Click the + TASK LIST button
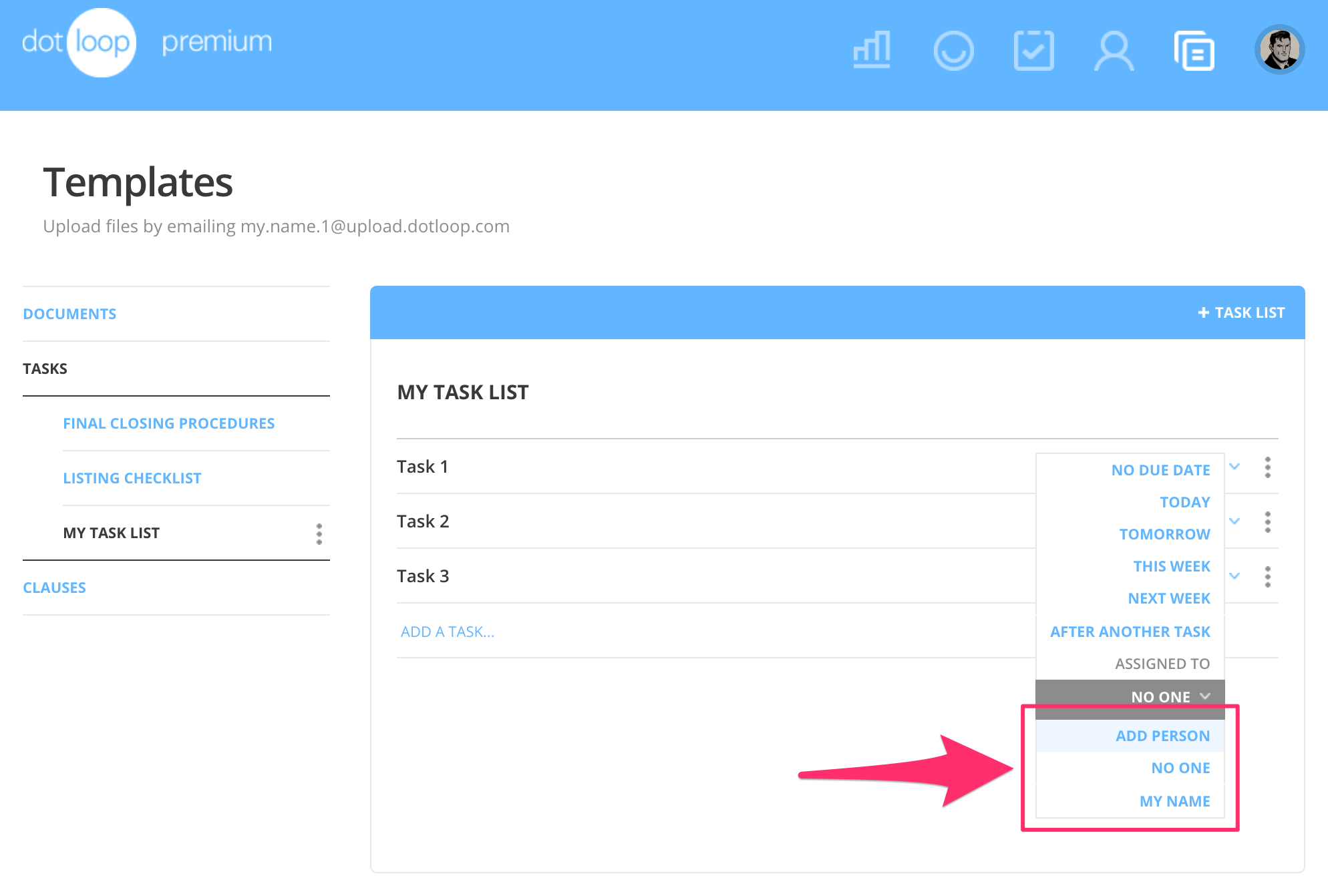 click(x=1241, y=312)
